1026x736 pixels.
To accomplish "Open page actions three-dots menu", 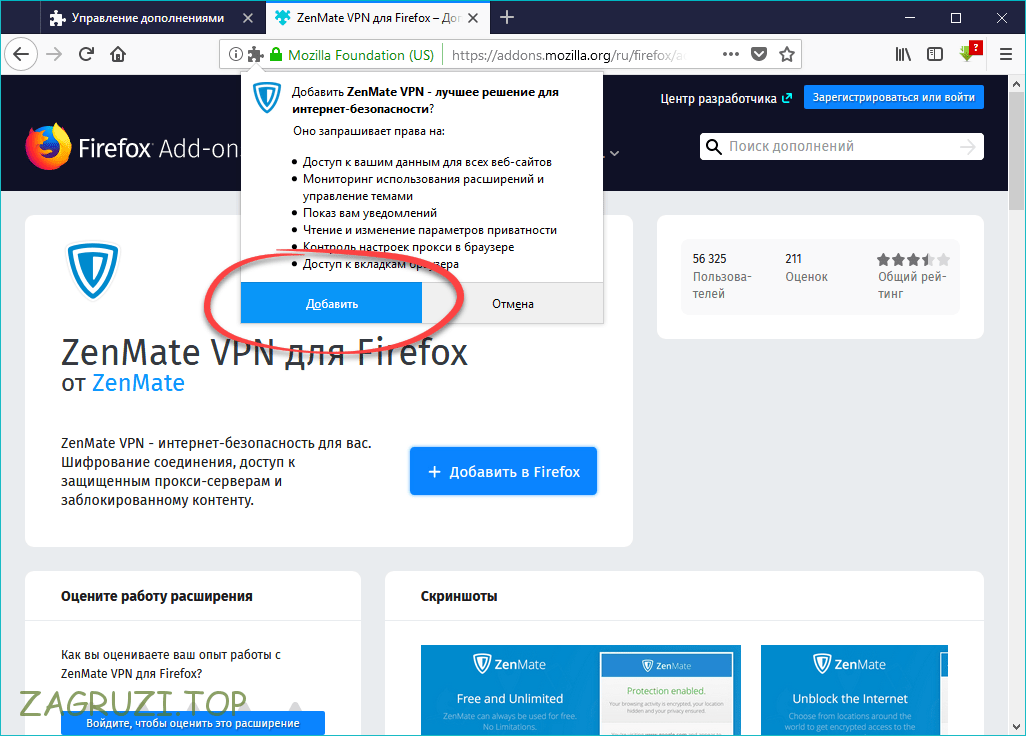I will point(731,54).
